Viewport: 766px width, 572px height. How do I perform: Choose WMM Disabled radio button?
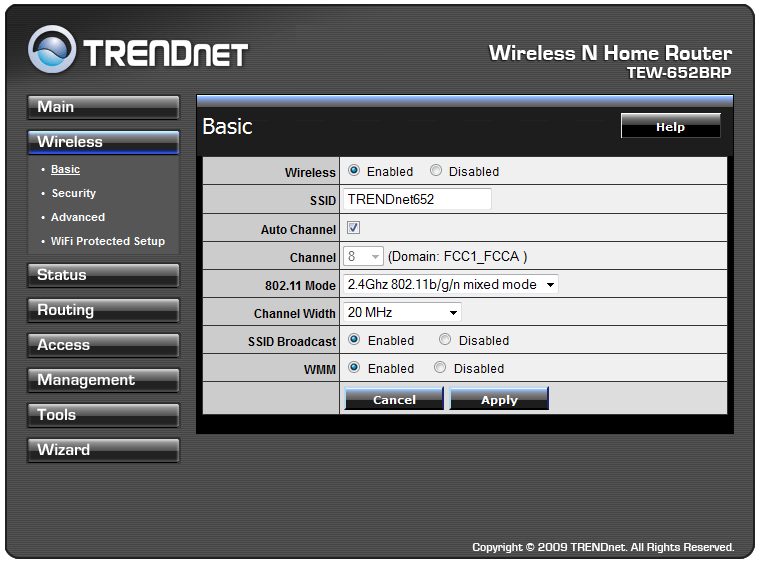(440, 368)
